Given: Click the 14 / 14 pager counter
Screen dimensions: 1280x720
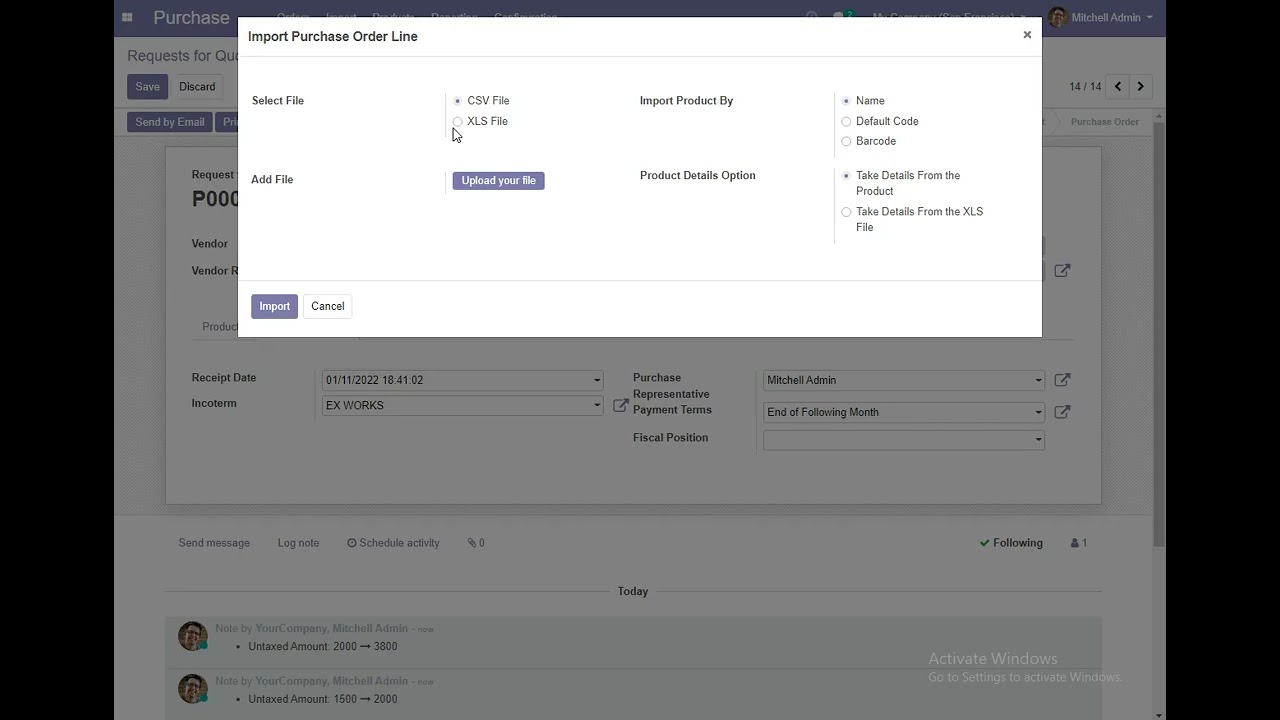Looking at the screenshot, I should (1085, 87).
